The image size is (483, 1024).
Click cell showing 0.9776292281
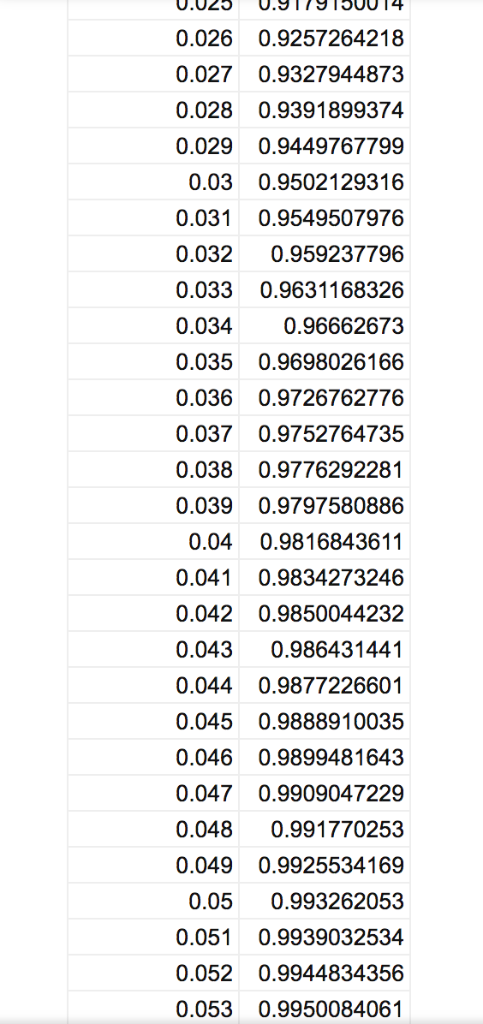[x=324, y=469]
